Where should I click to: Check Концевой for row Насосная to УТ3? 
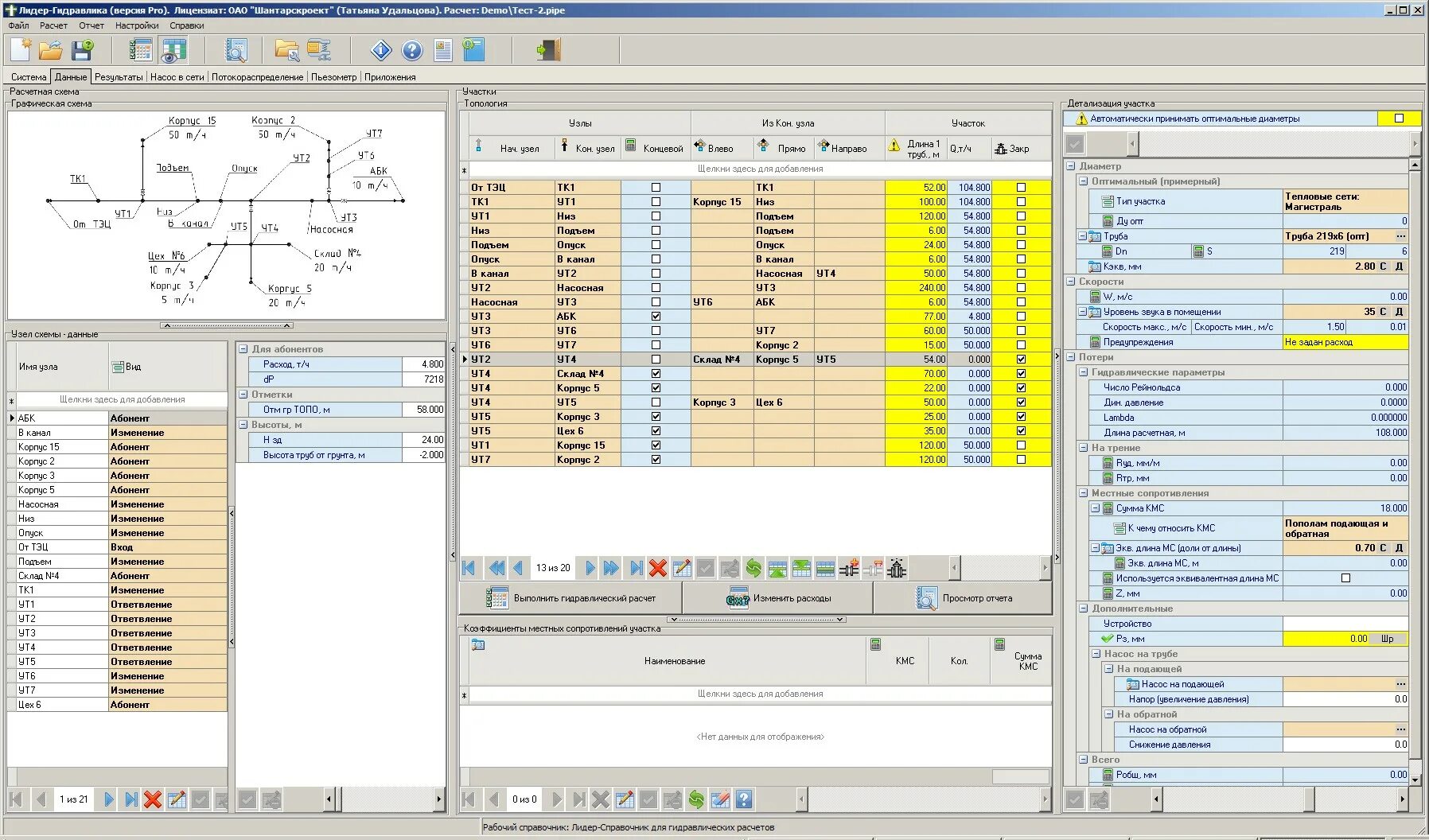656,302
